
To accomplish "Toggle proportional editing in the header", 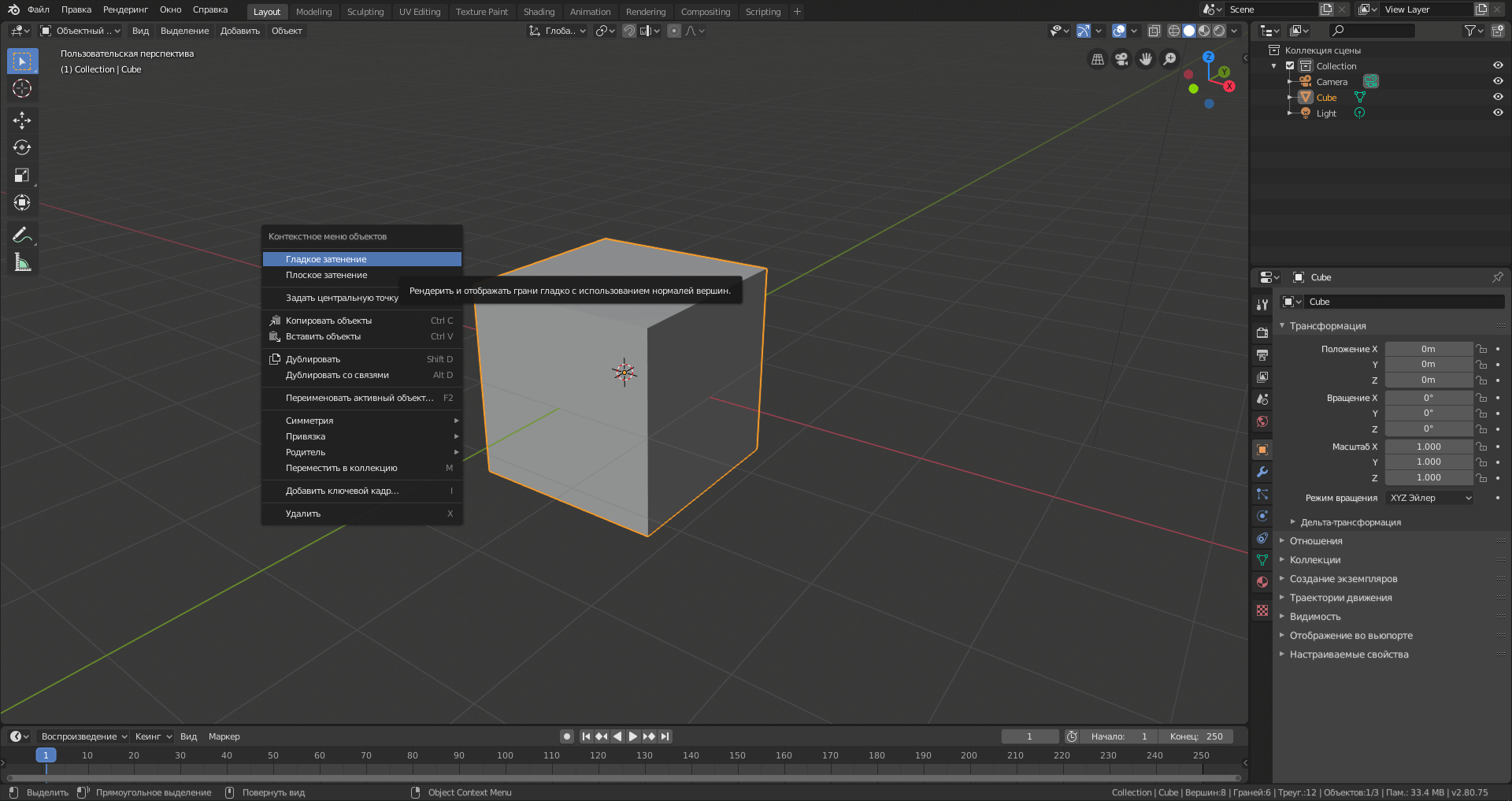I will click(674, 31).
